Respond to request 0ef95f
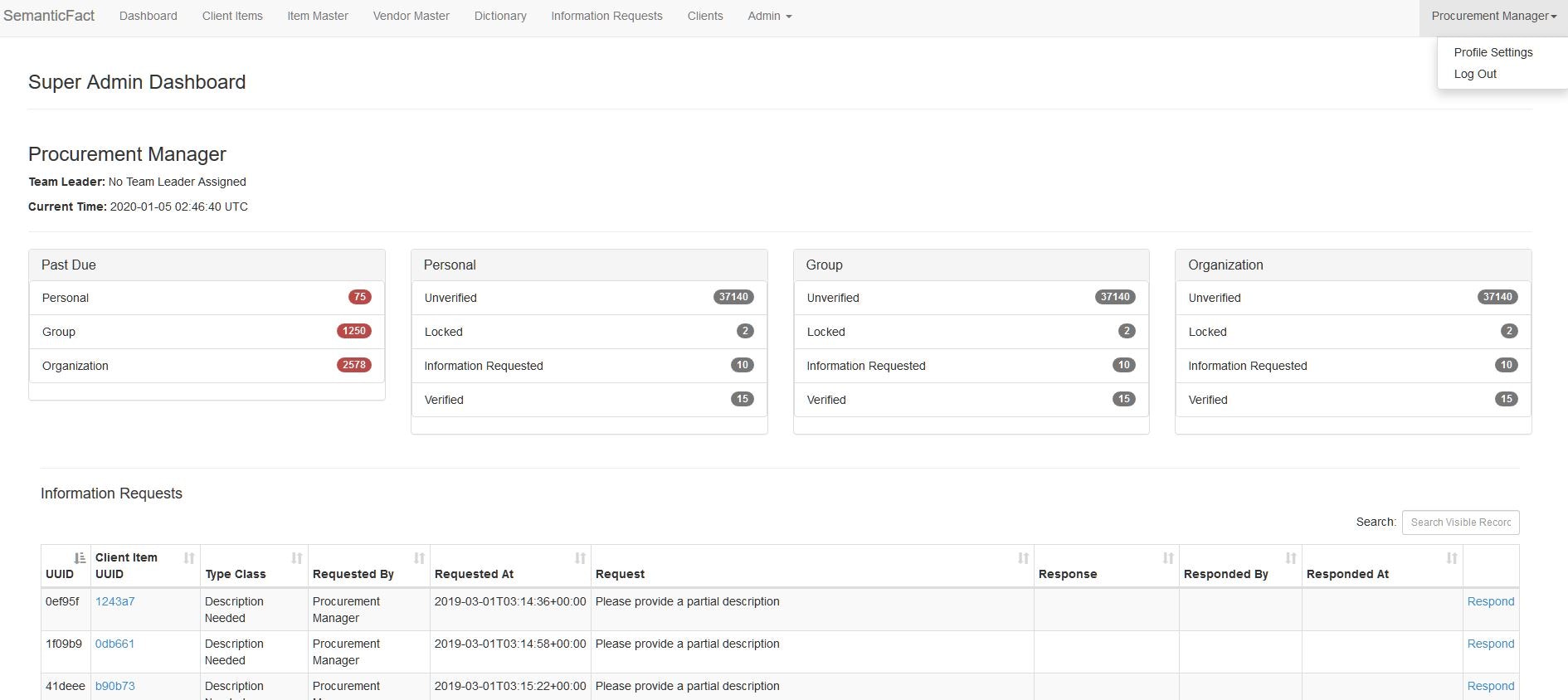 pyautogui.click(x=1490, y=601)
